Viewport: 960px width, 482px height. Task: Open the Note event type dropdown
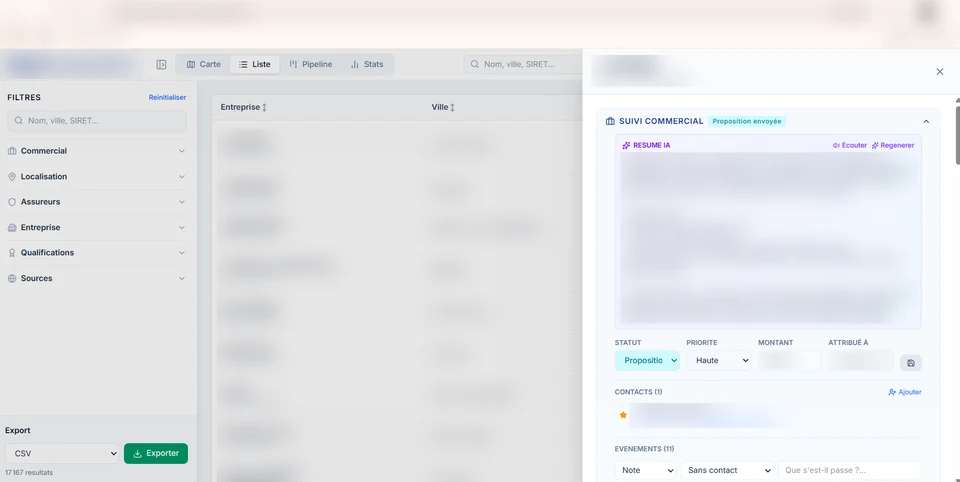(646, 470)
